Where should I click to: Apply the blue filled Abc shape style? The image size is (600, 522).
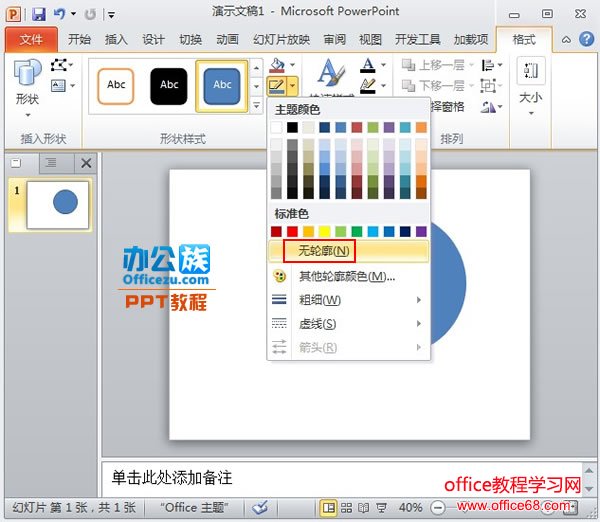point(222,86)
